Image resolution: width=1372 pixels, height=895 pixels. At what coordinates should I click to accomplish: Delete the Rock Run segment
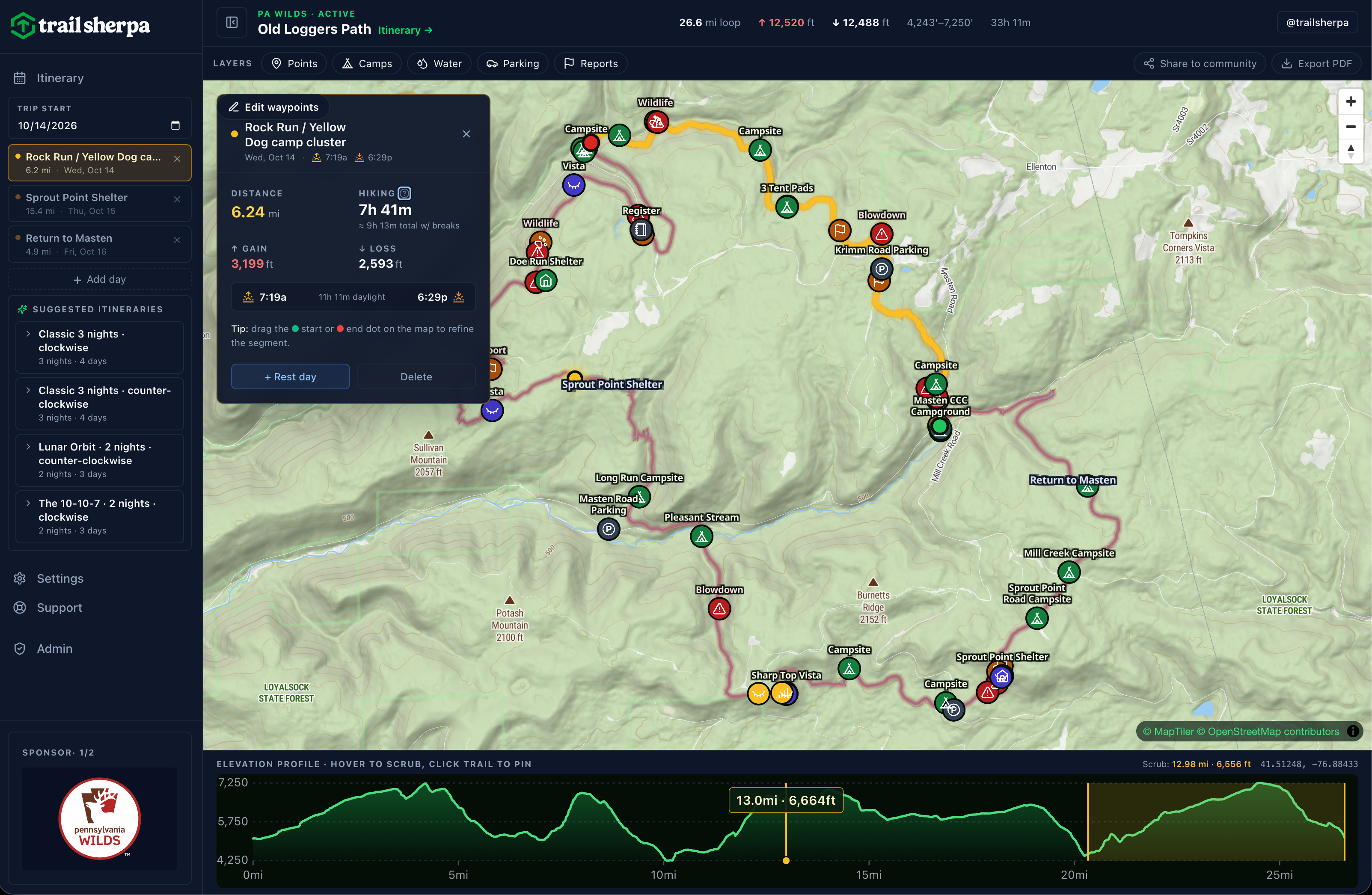[x=416, y=377]
